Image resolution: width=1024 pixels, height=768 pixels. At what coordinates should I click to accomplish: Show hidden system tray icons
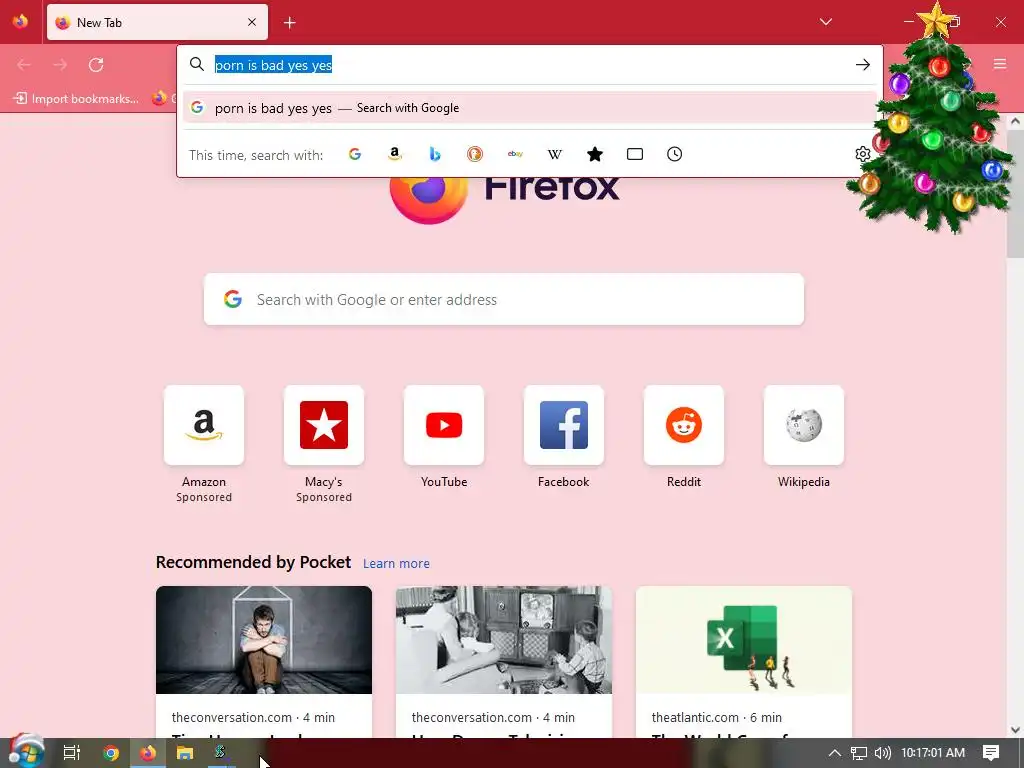coord(835,753)
